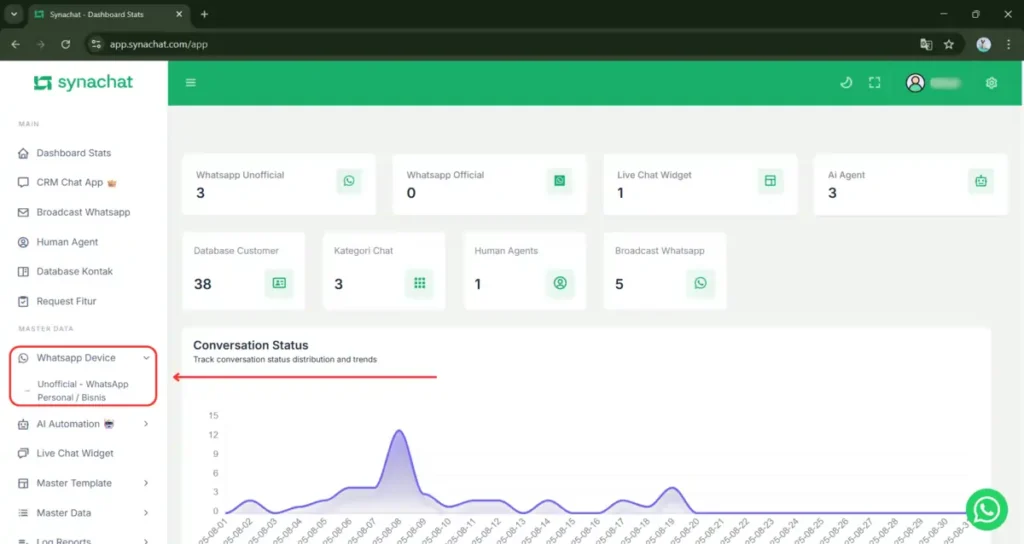
Task: Enter fullscreen mode icon
Action: coord(874,83)
